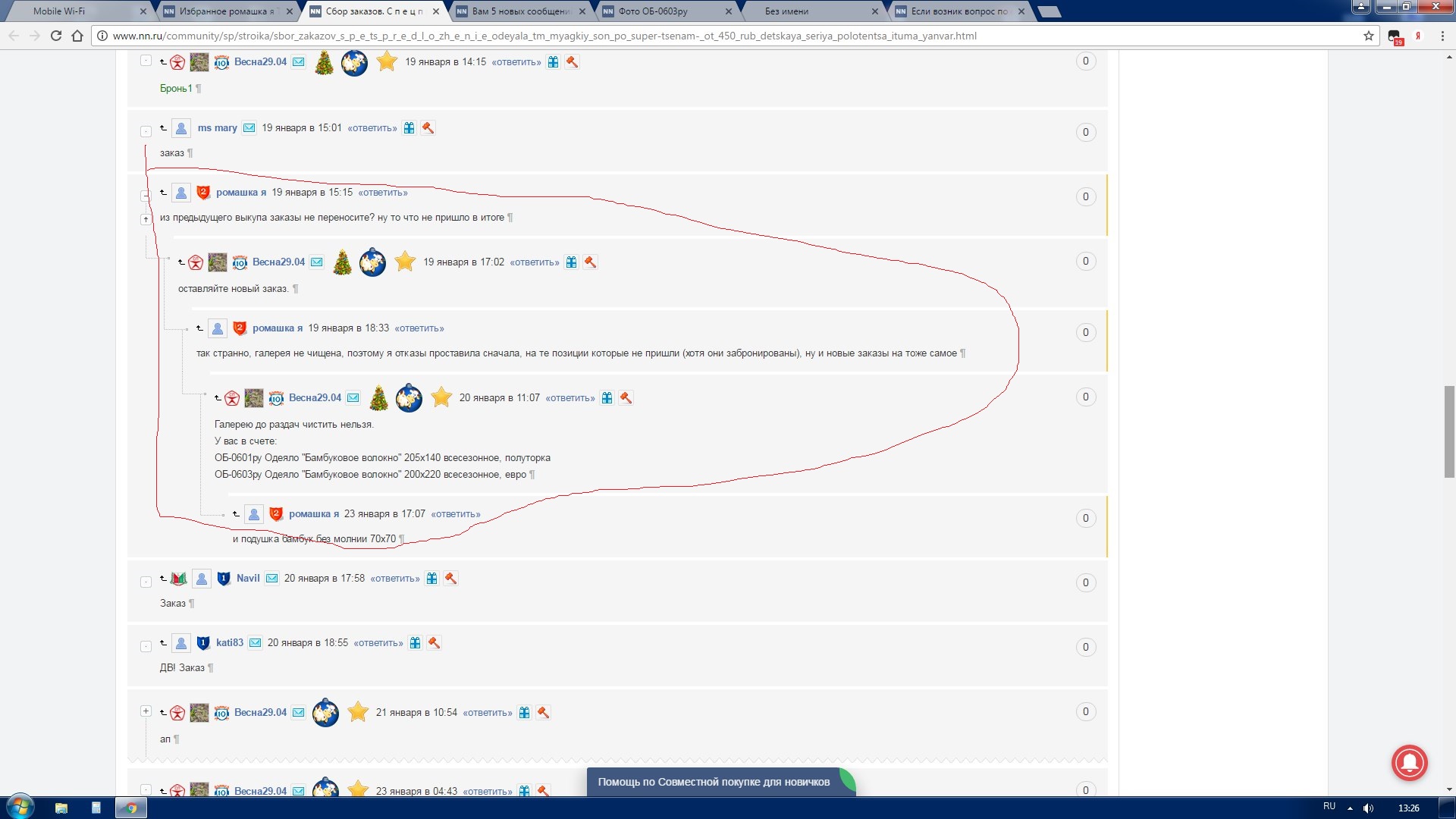
Task: Click Windows Start button in taskbar
Action: click(20, 807)
